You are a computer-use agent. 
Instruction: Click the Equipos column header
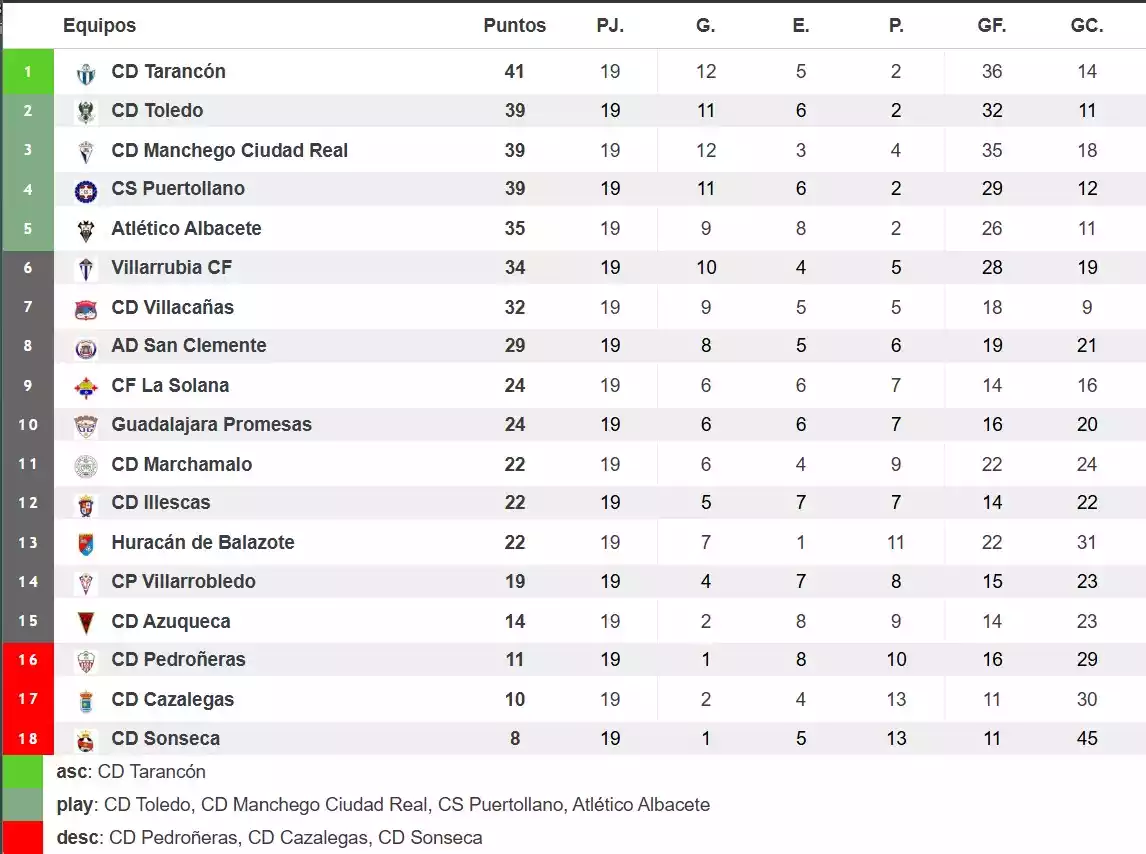click(x=99, y=26)
